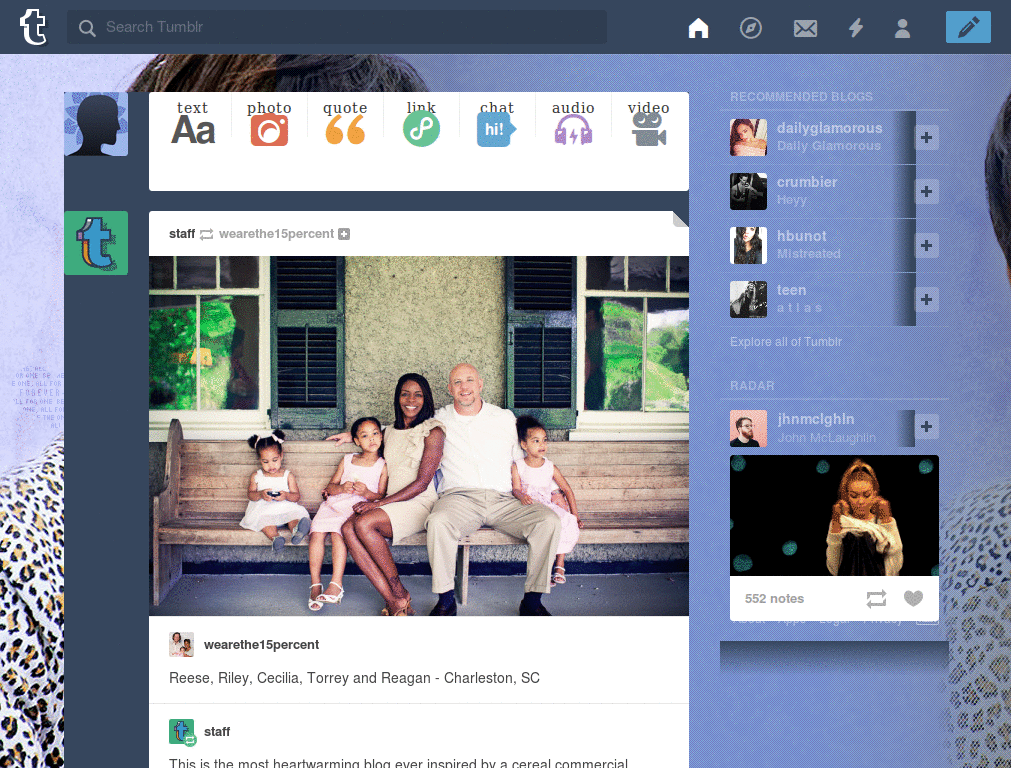Click the wearethe15percent small avatar below photo

(x=181, y=645)
